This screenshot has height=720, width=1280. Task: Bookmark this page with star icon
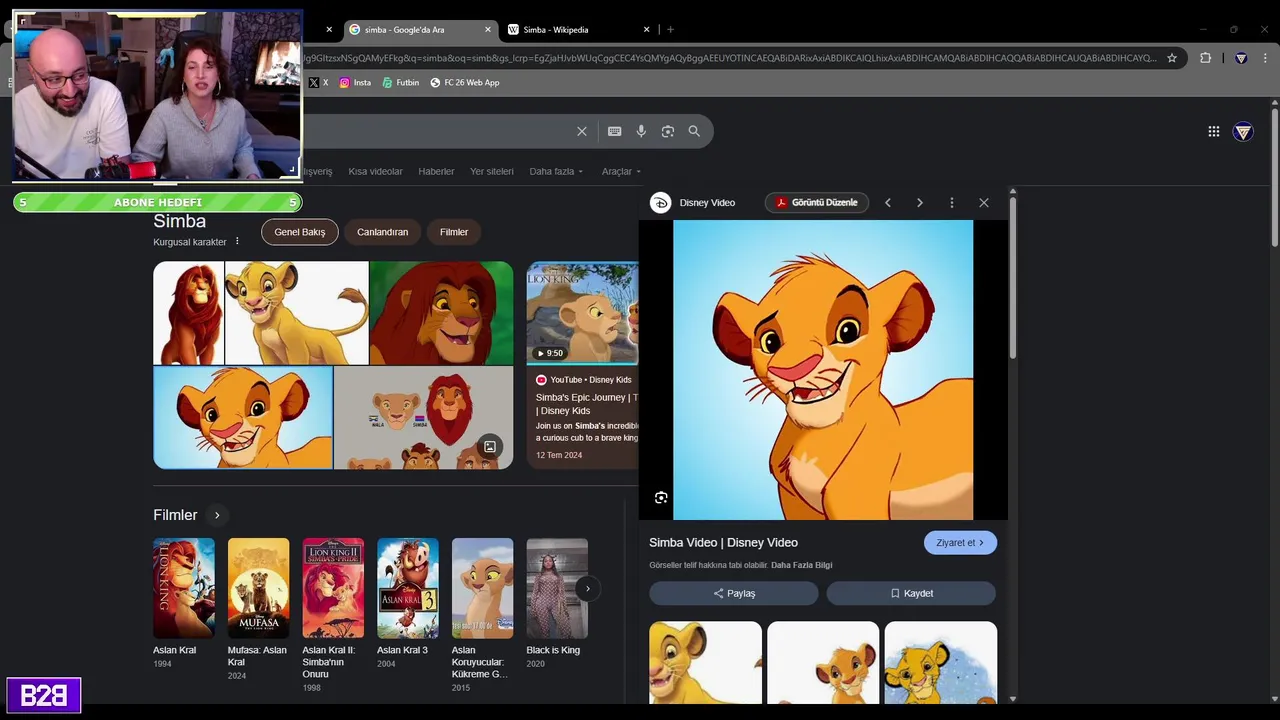[x=1172, y=58]
